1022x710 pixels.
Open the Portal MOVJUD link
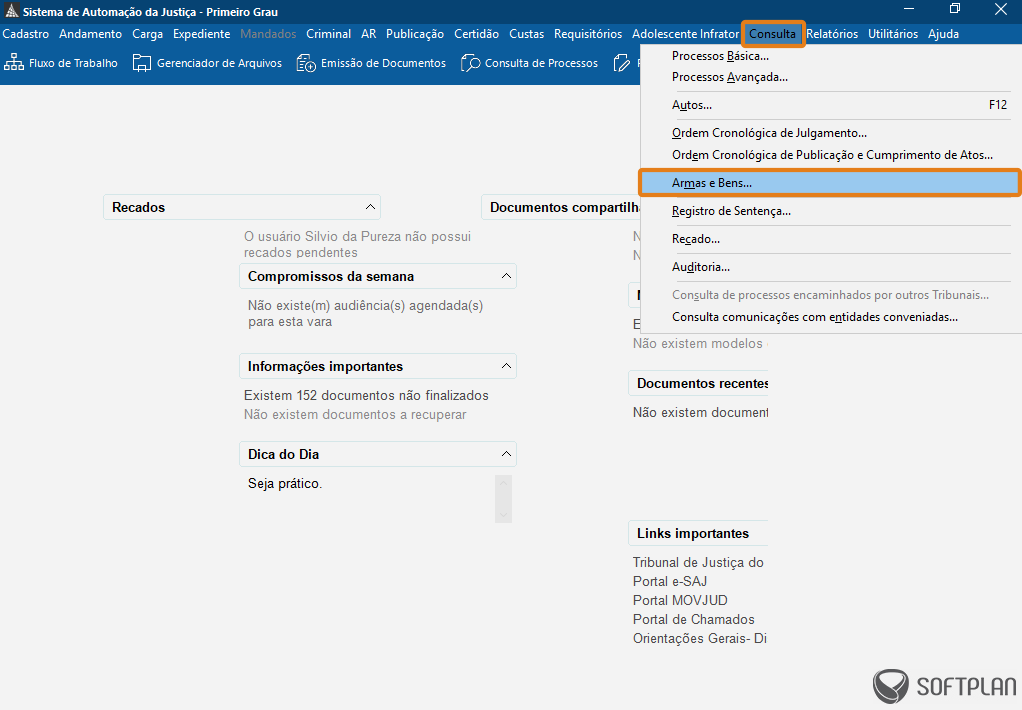pos(680,600)
